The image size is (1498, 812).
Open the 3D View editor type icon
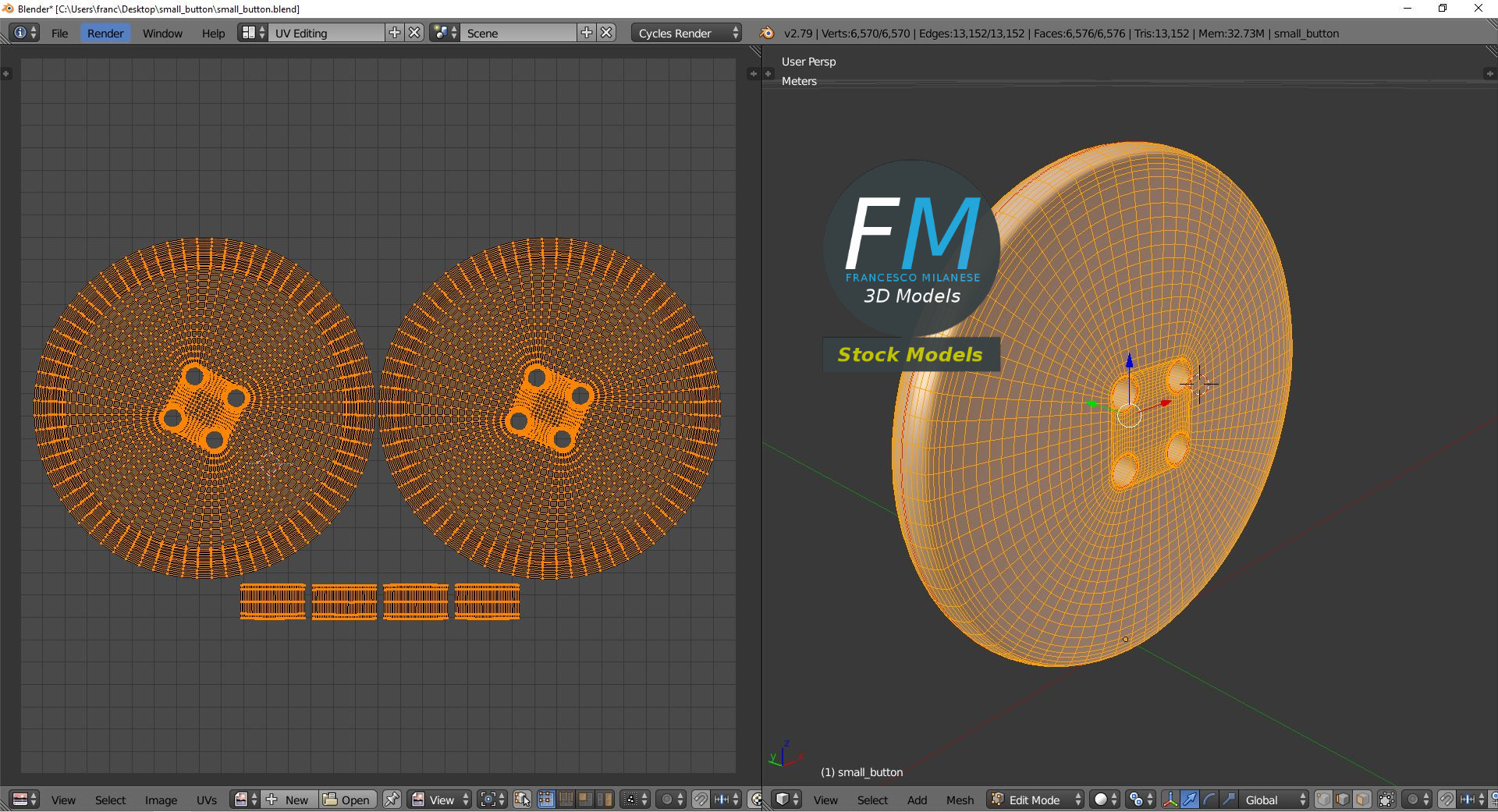pos(786,800)
